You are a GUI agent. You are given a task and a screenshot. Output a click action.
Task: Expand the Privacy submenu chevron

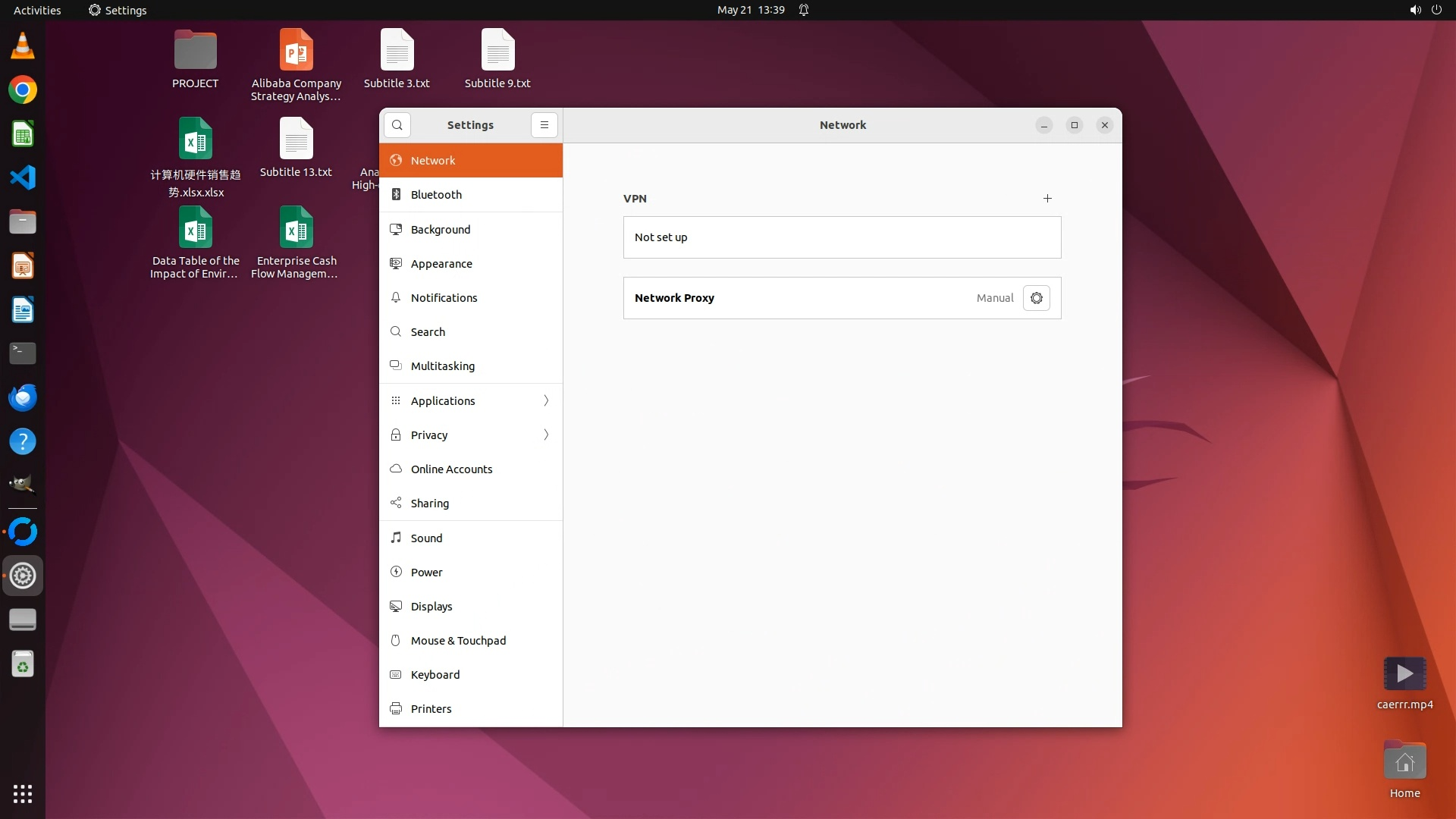[x=546, y=435]
